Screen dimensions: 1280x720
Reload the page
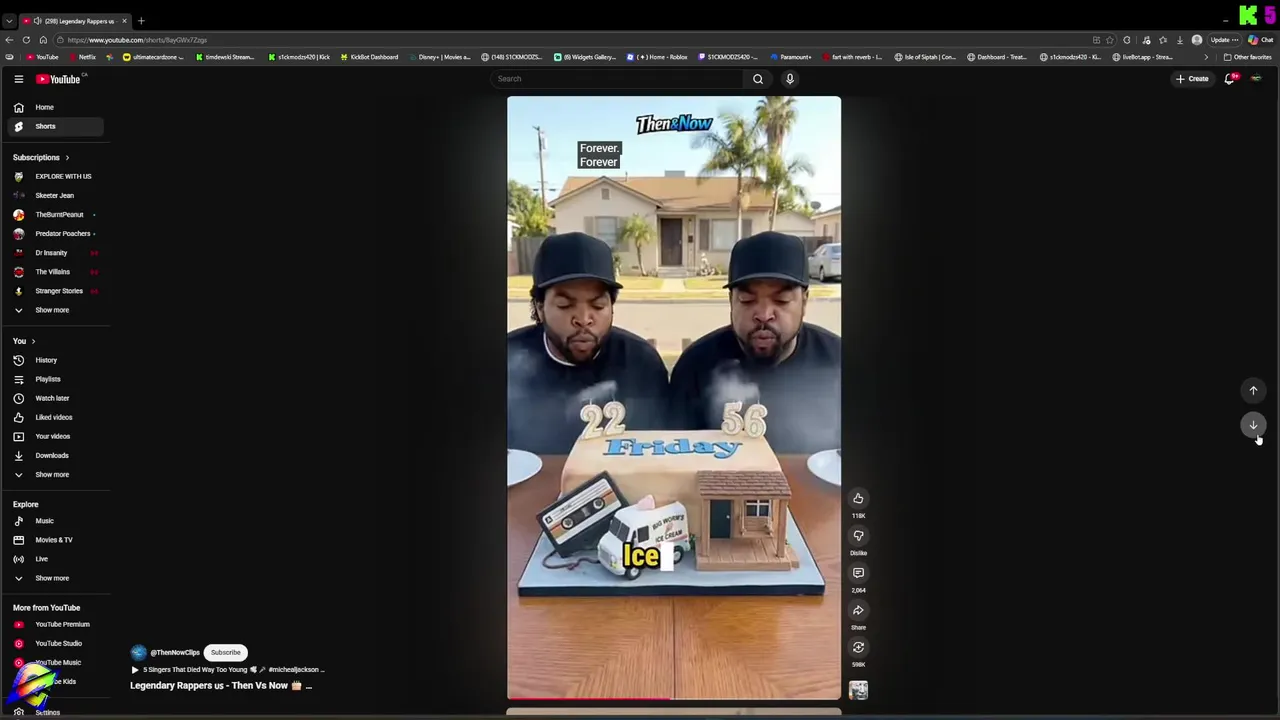point(26,40)
